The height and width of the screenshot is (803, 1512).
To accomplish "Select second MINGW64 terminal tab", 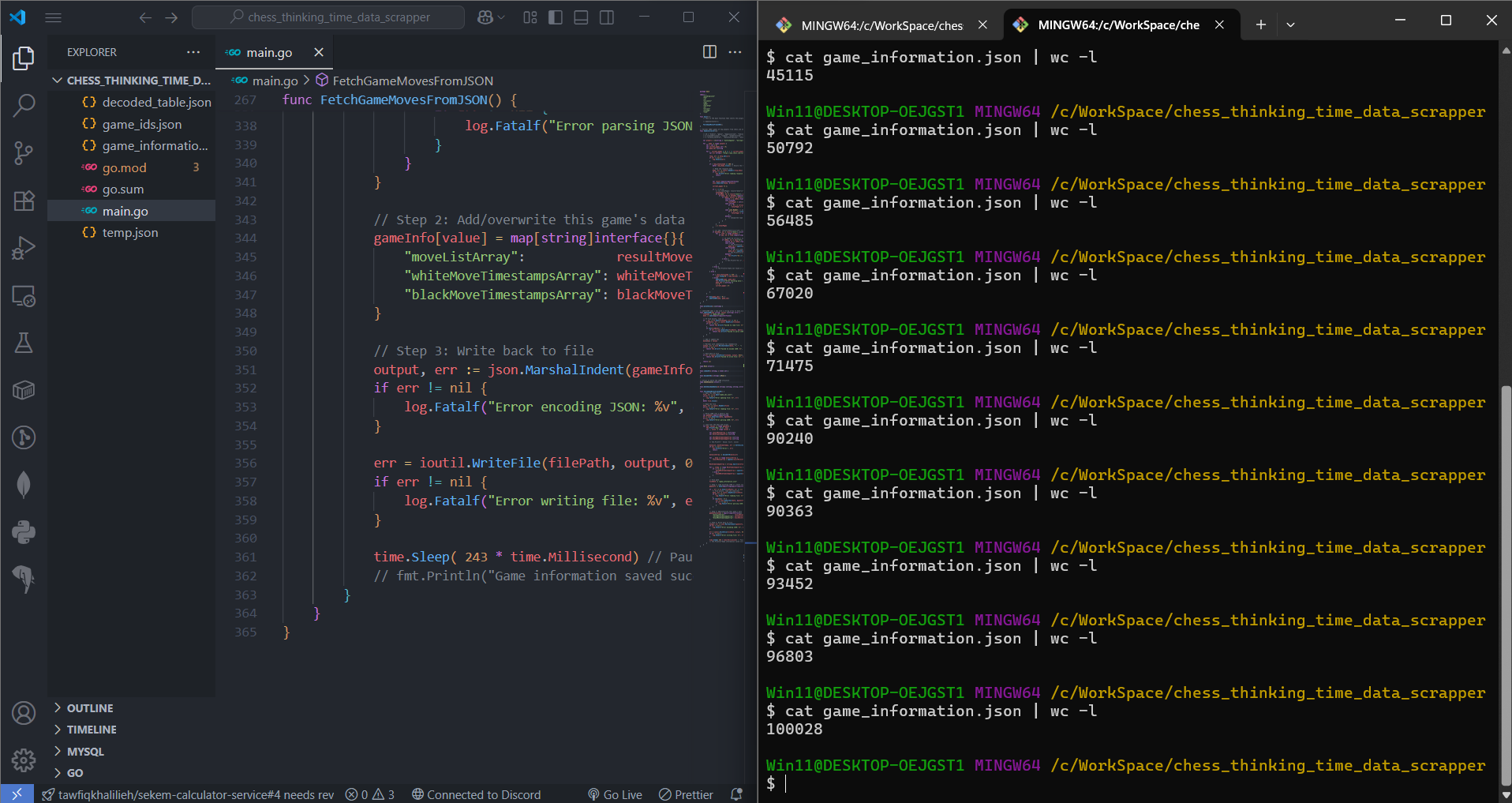I will pos(1118,25).
